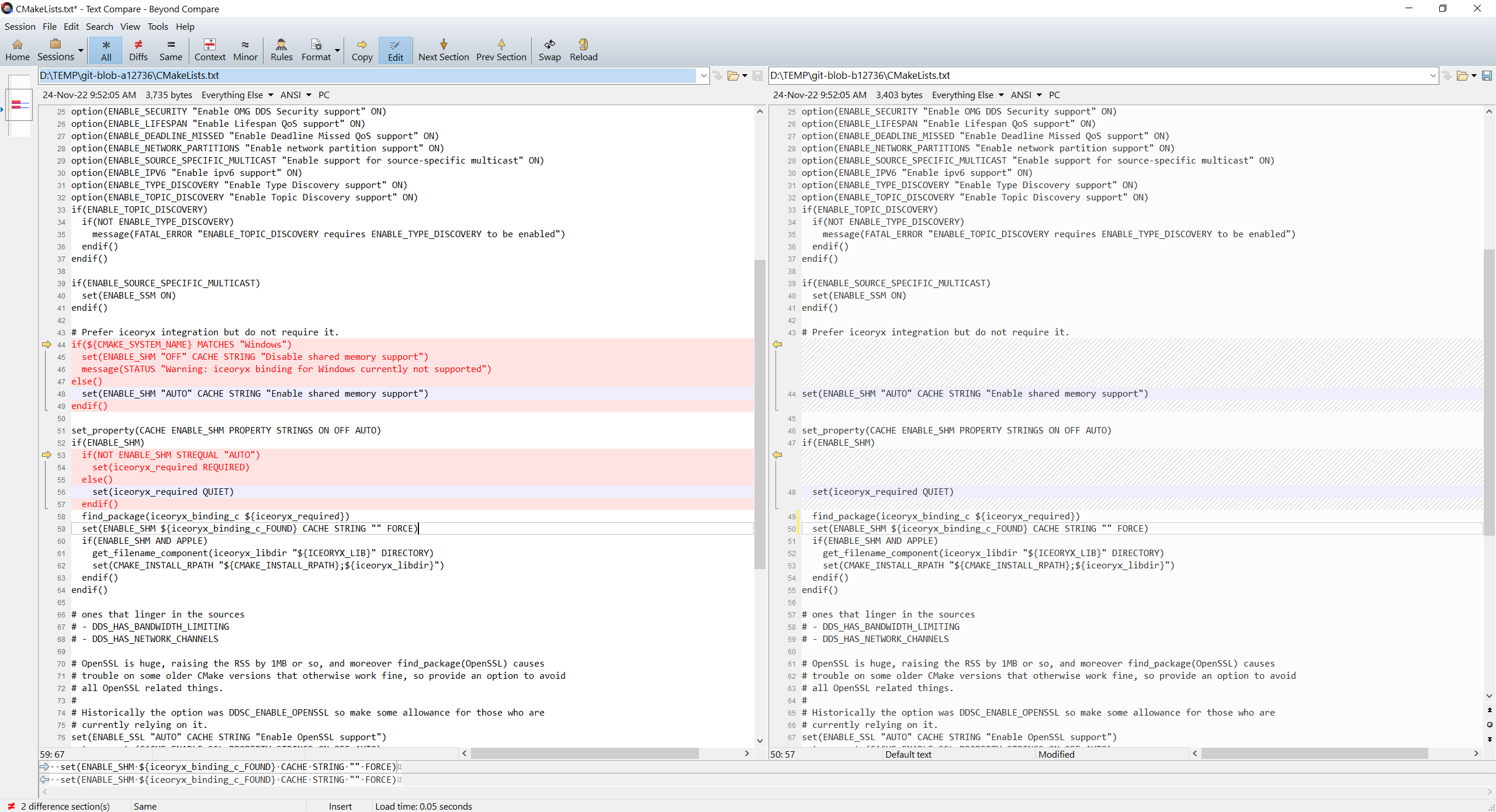
Task: Open the Tools menu
Action: click(157, 26)
